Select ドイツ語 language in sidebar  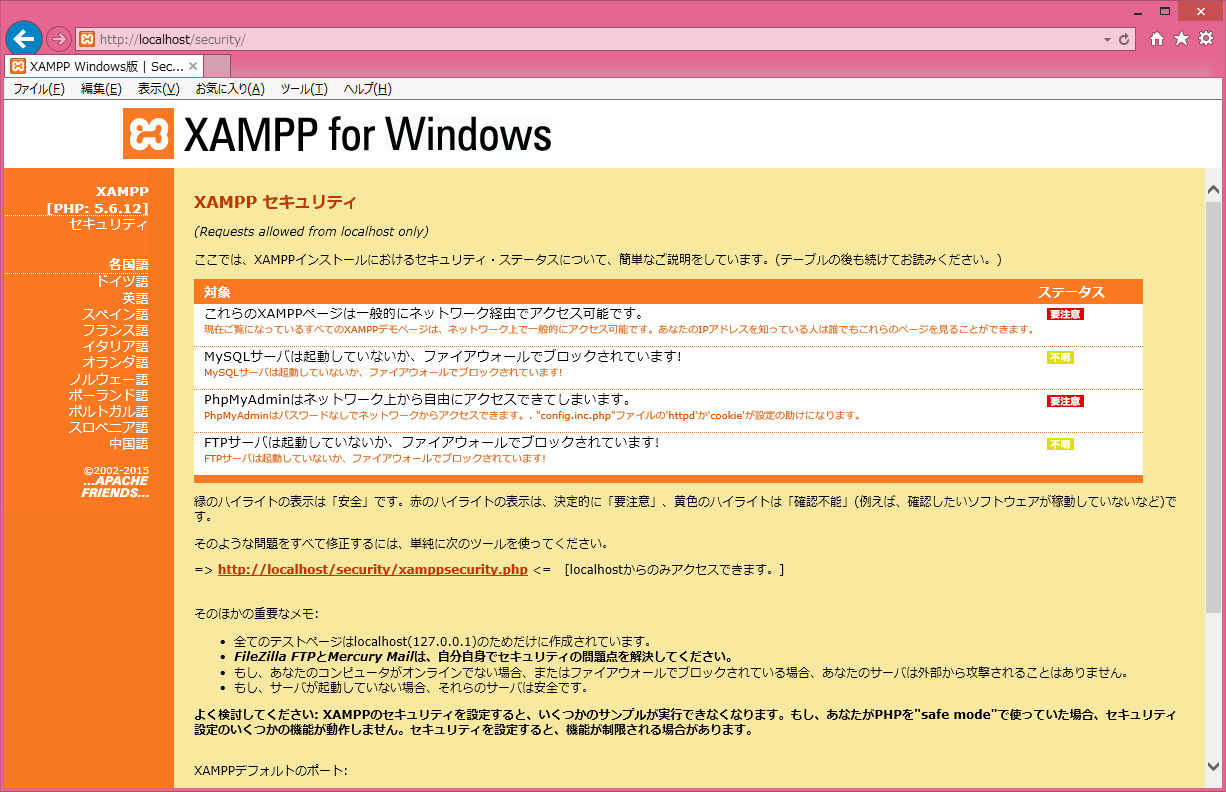click(x=121, y=282)
